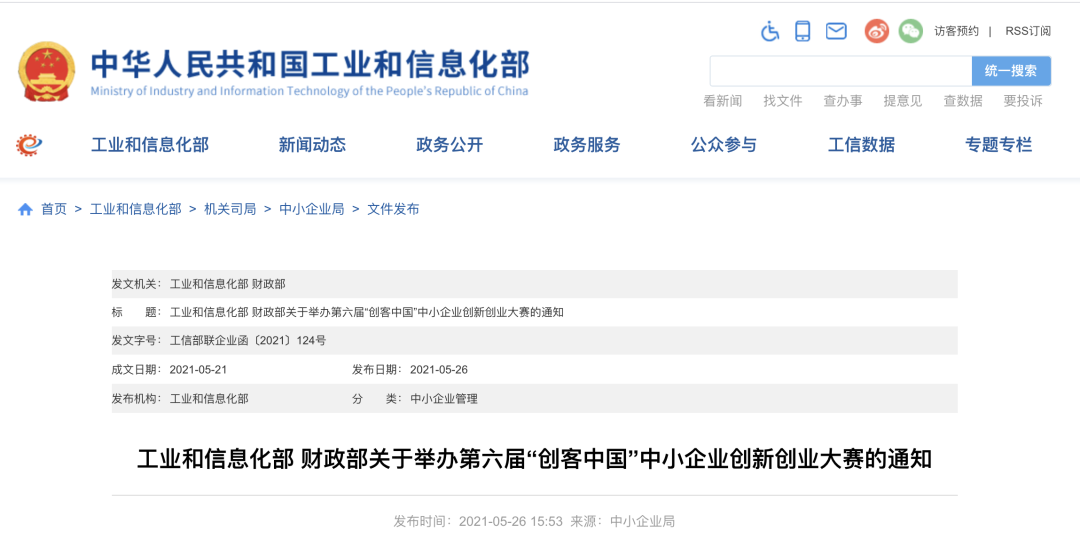This screenshot has width=1080, height=555.
Task: Open RSS订阅 link
Action: pyautogui.click(x=1028, y=31)
